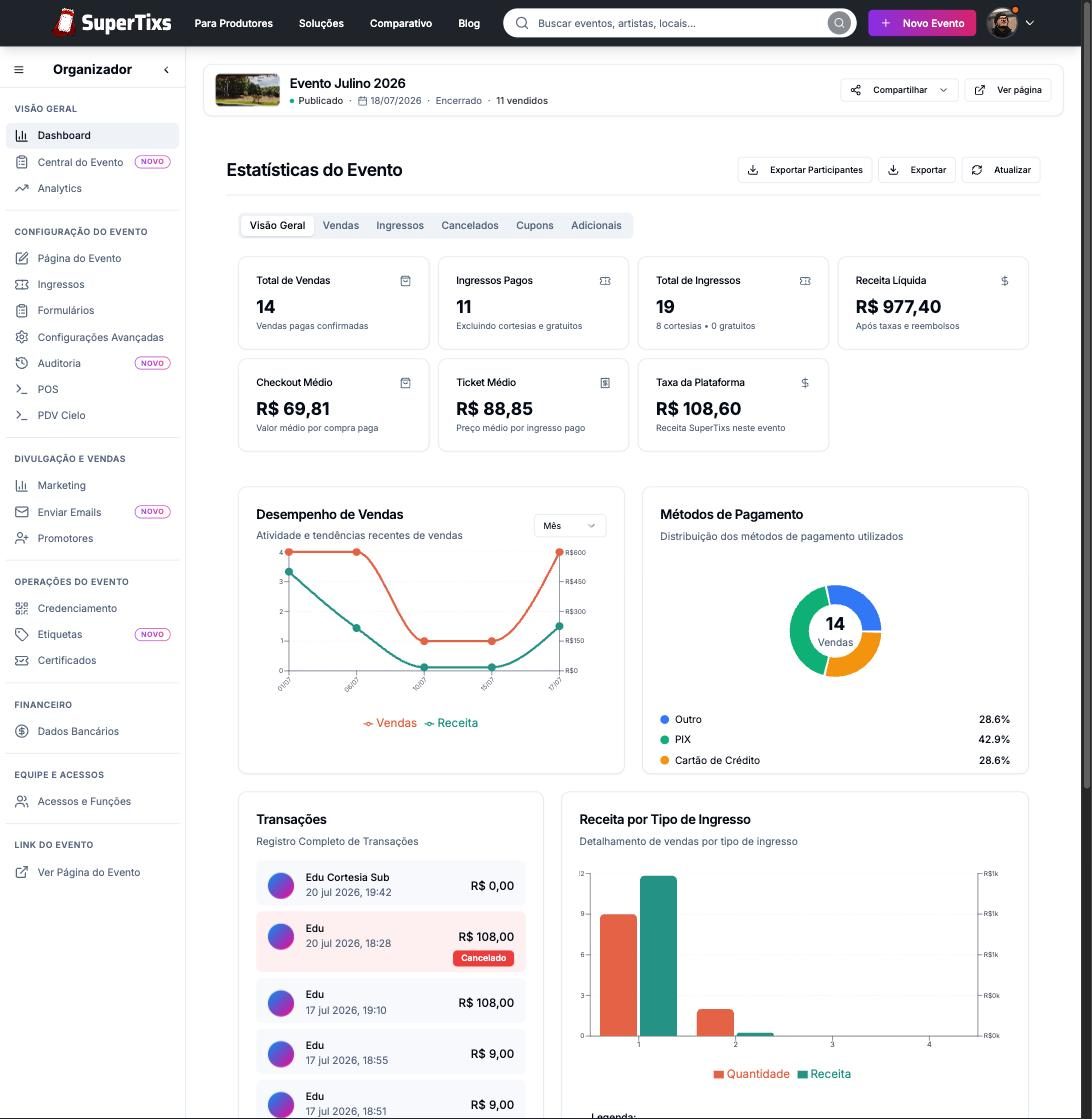This screenshot has width=1092, height=1119.
Task: Click the Promotores user-plus icon
Action: tap(22, 538)
